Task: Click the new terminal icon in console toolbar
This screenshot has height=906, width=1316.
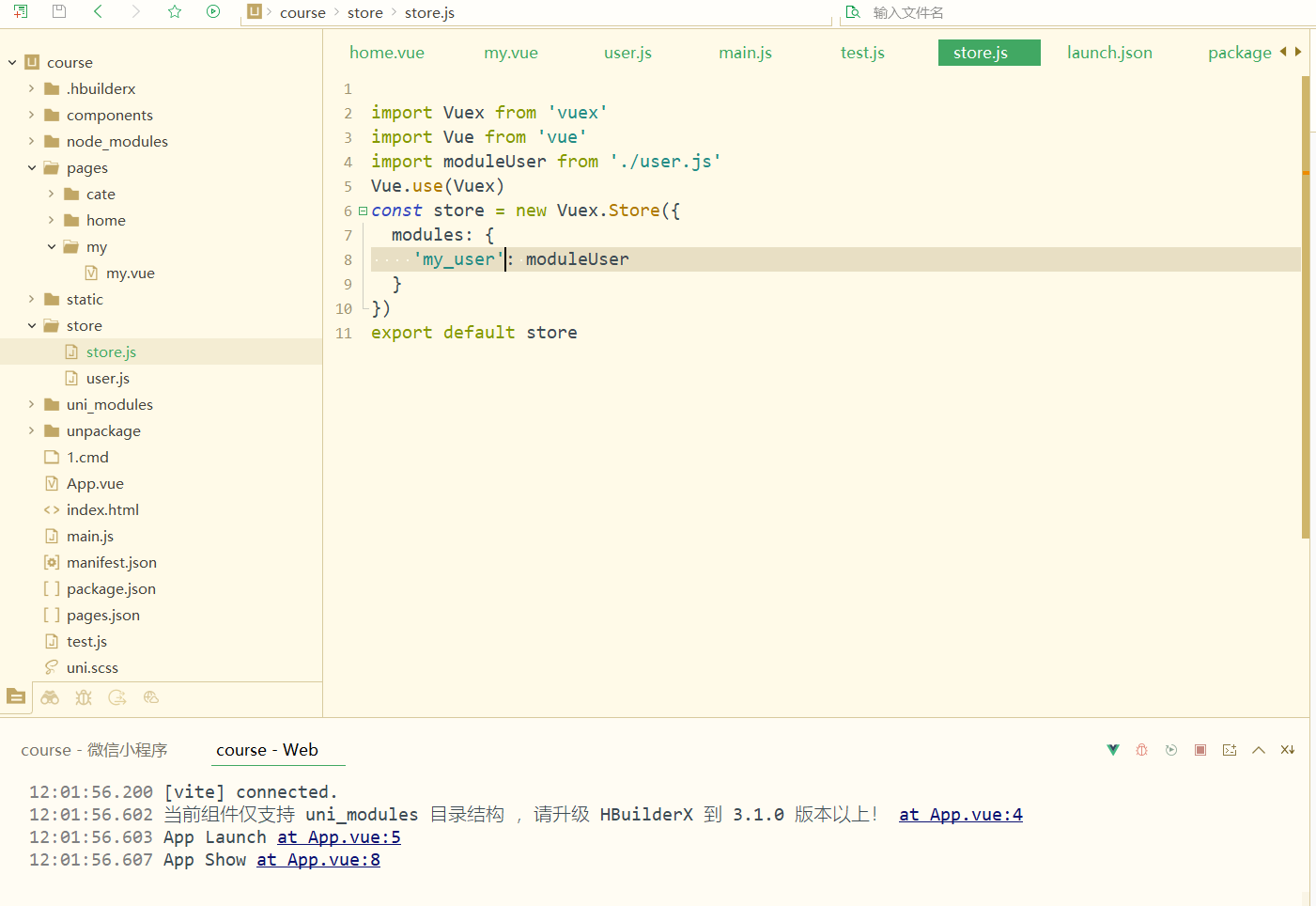Action: point(1230,750)
